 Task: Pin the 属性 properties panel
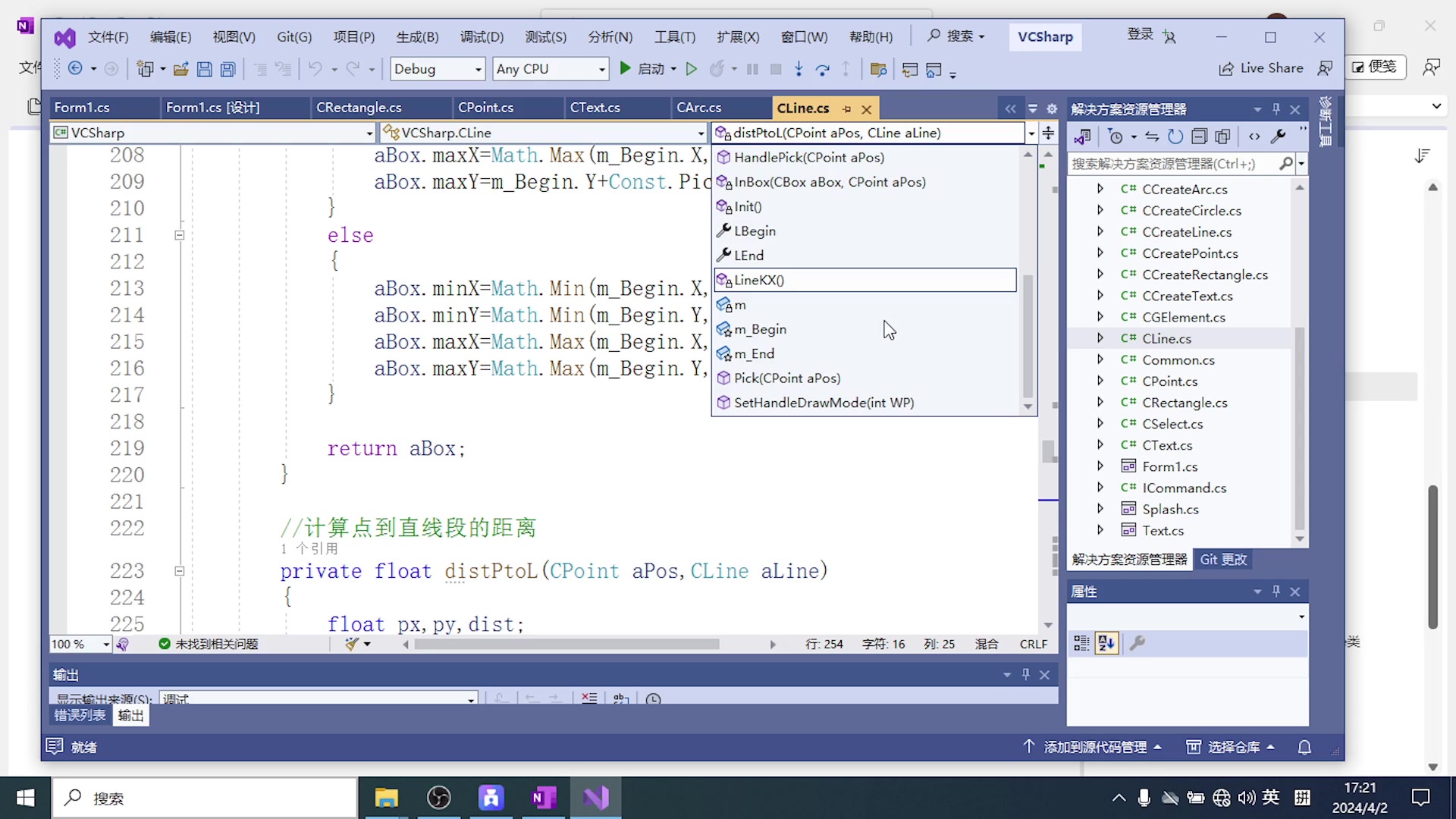pos(1276,591)
